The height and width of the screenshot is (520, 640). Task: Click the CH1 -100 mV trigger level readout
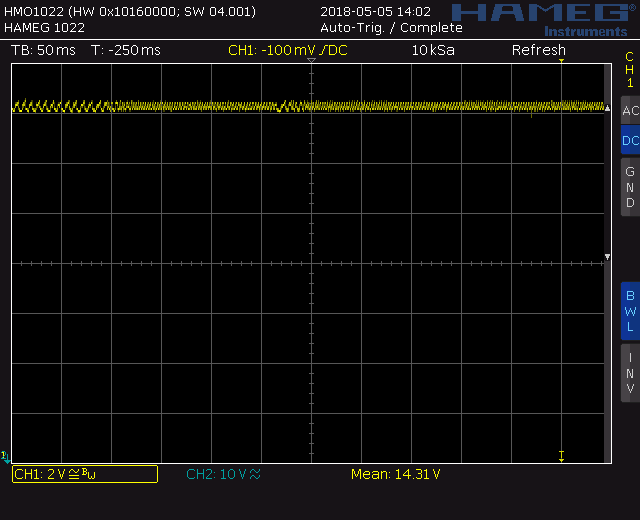(287, 50)
